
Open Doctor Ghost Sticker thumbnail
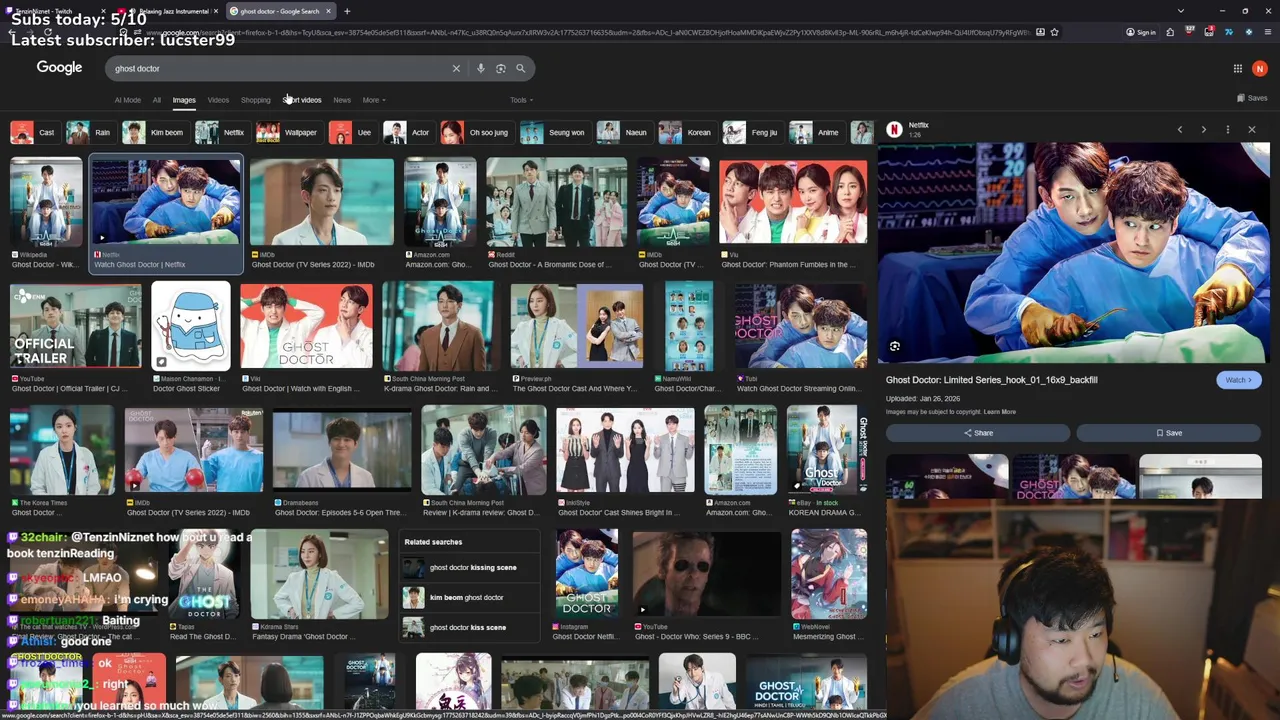click(191, 327)
